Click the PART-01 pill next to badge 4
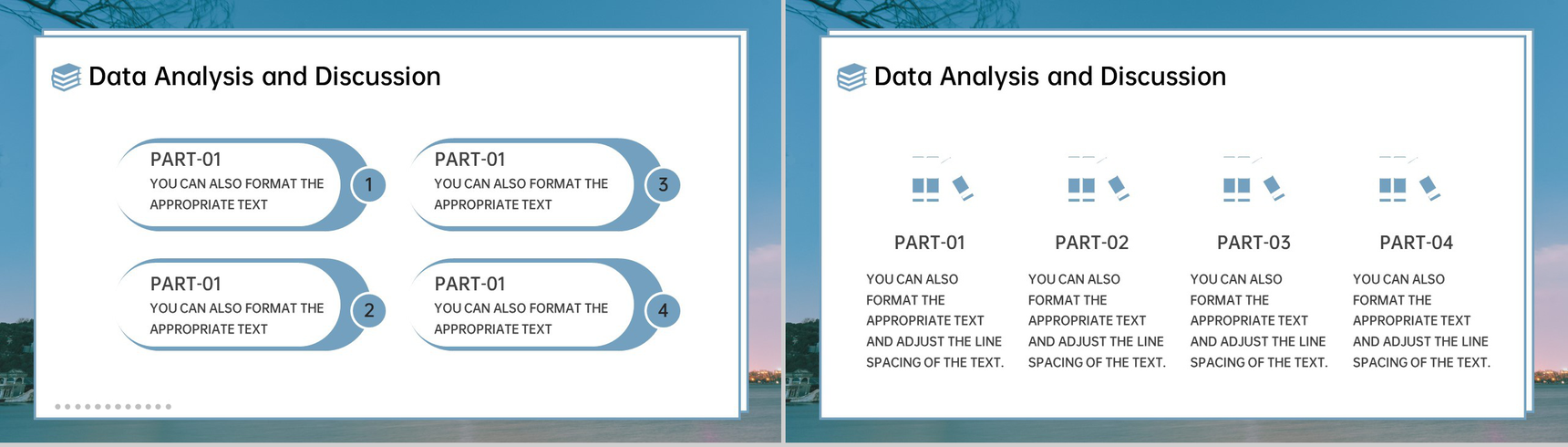This screenshot has height=447, width=1568. click(536, 305)
